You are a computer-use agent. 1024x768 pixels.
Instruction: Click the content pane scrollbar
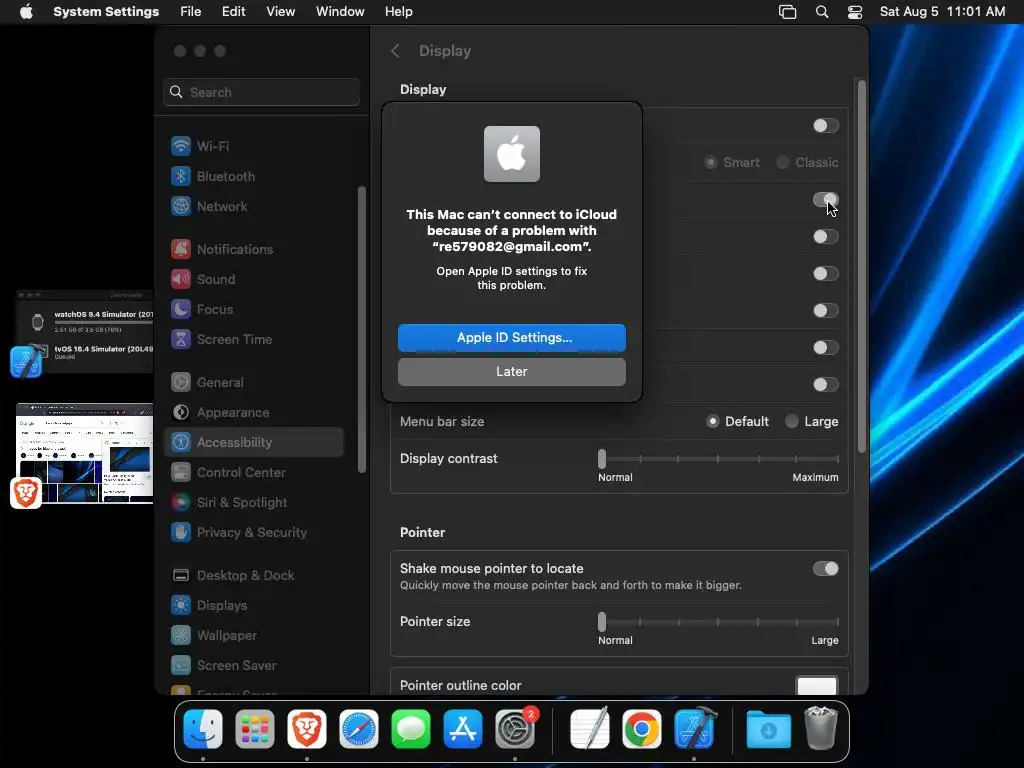tap(861, 266)
